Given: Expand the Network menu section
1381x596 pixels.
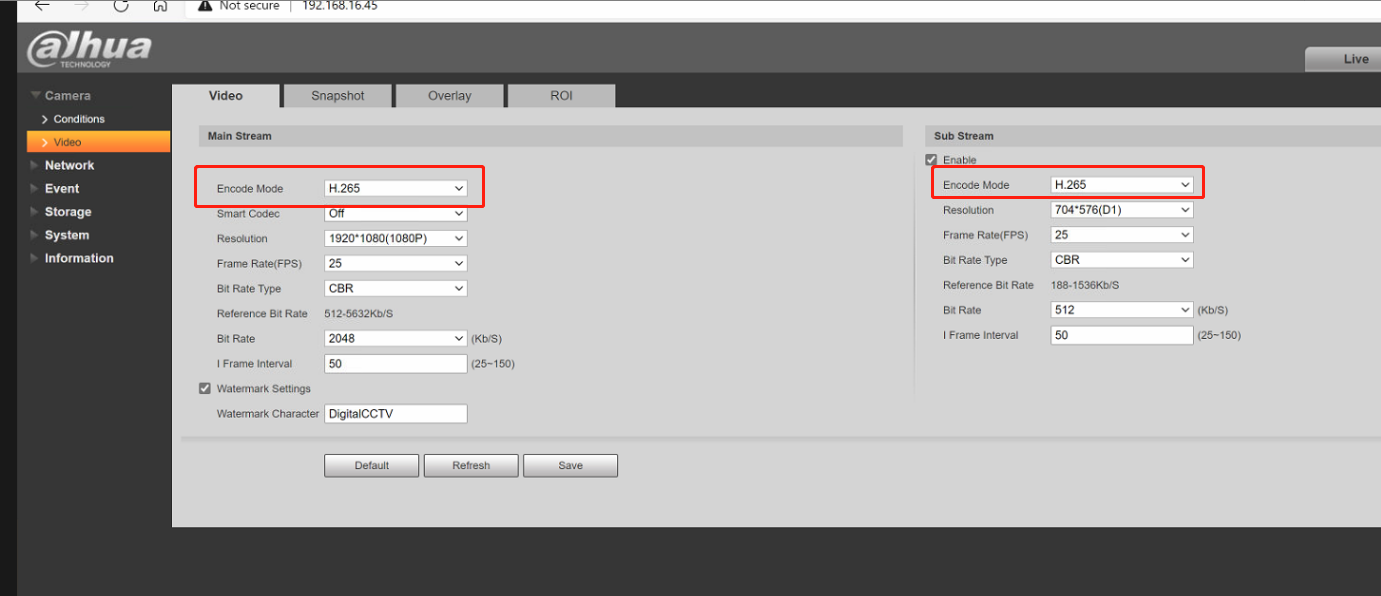Looking at the screenshot, I should pyautogui.click(x=69, y=165).
